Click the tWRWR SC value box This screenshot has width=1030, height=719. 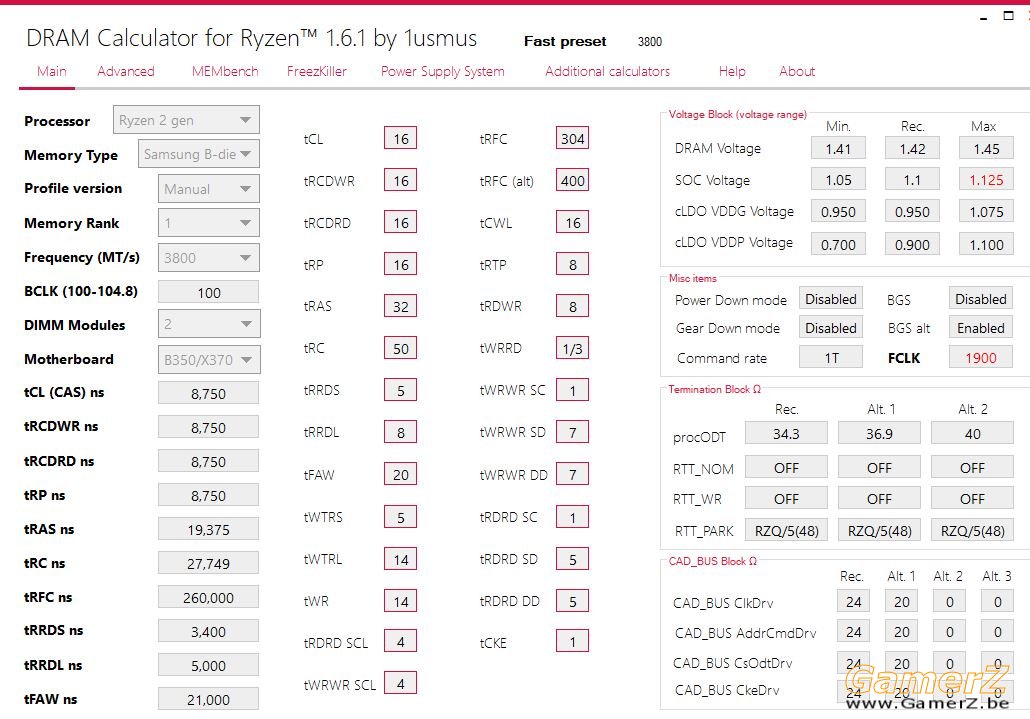pyautogui.click(x=572, y=390)
